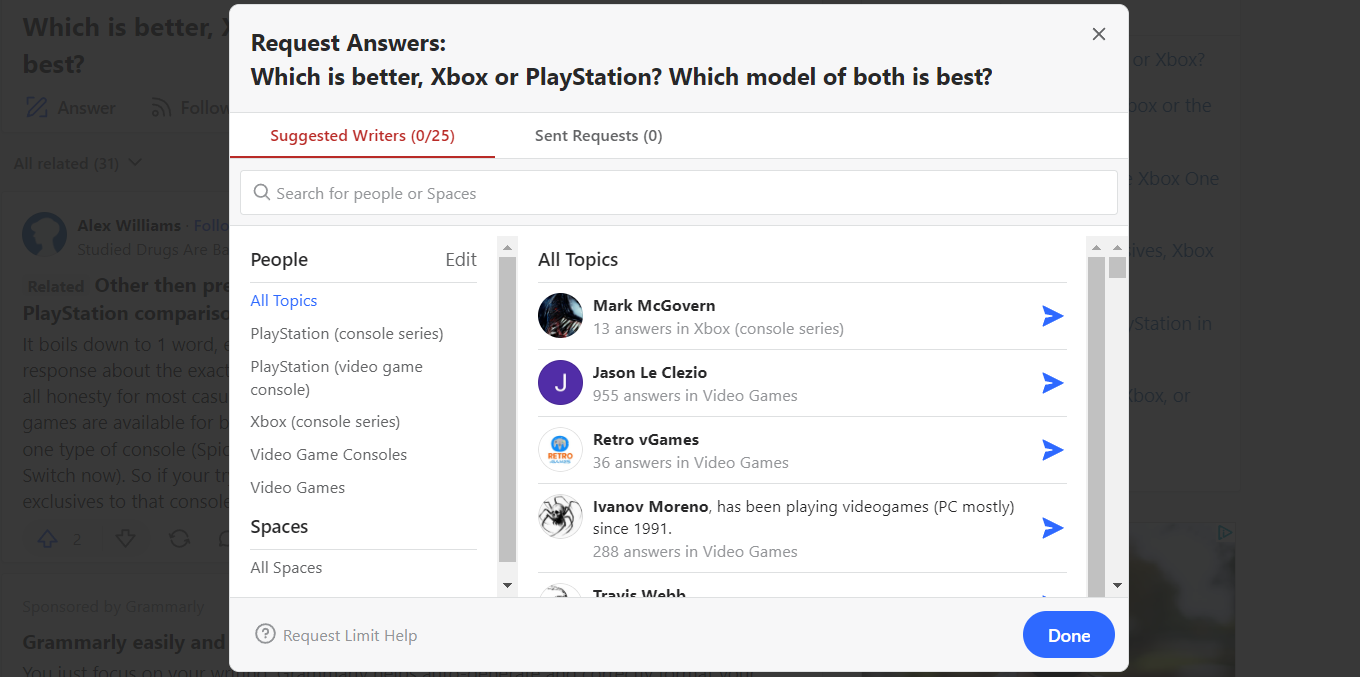Screen dimensions: 1360x677
Task: Click the Spaces section heading
Action: coord(279,526)
